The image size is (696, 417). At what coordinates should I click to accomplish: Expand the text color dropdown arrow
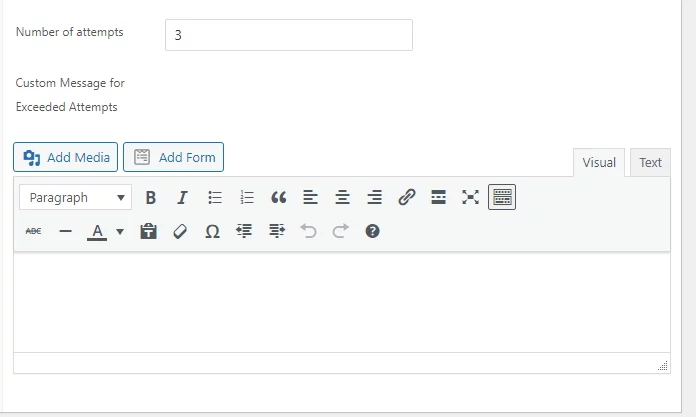[x=120, y=231]
